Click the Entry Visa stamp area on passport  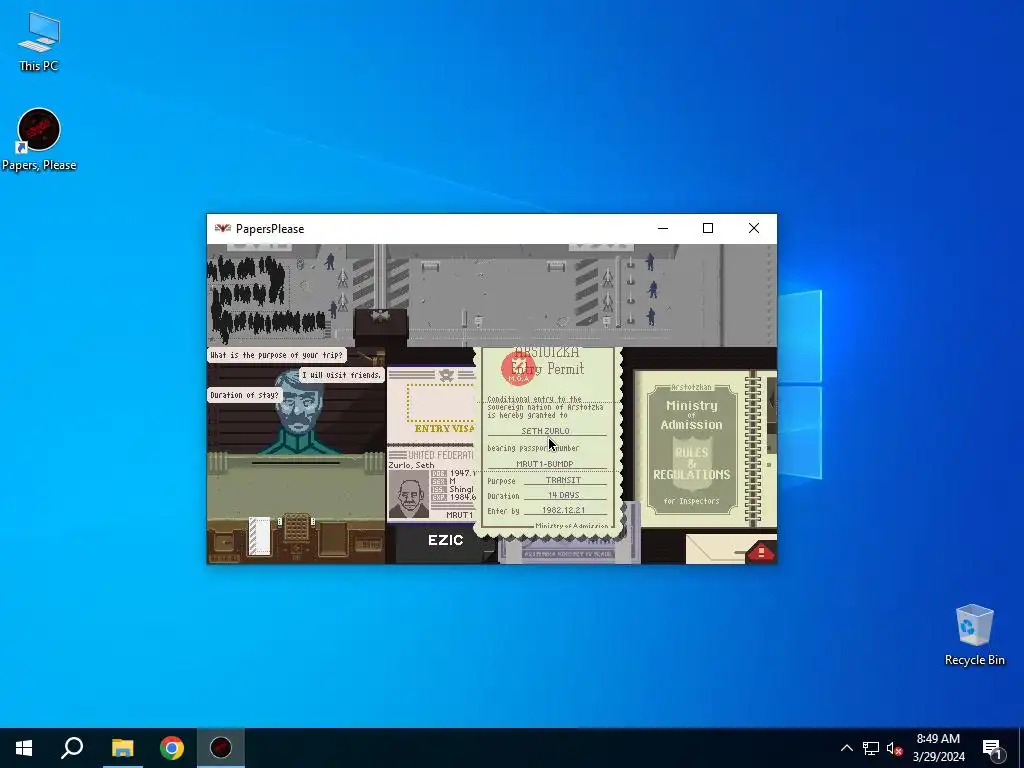(x=440, y=404)
